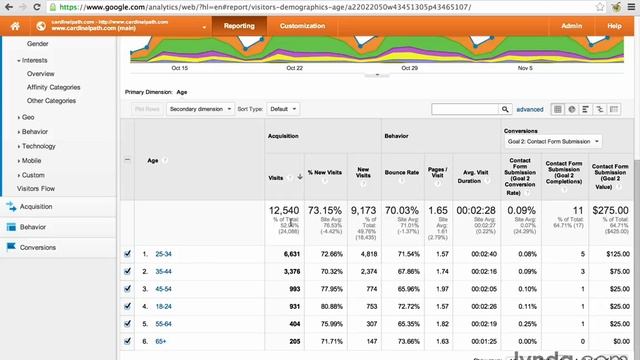Uncheck the 55-64 age row checkbox
This screenshot has height=360, width=640.
(127, 324)
